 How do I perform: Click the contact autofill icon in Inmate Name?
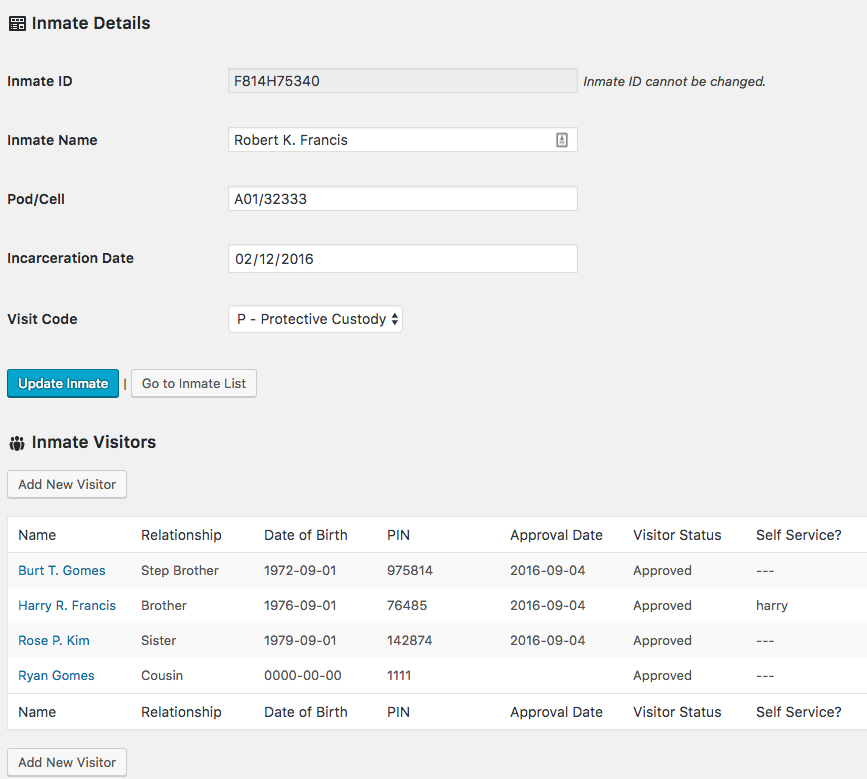562,140
